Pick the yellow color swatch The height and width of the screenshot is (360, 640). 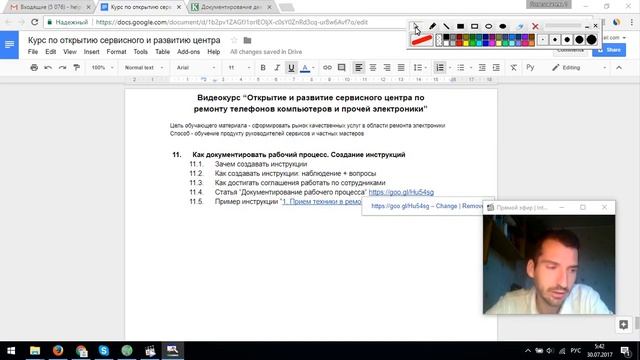tap(466, 43)
